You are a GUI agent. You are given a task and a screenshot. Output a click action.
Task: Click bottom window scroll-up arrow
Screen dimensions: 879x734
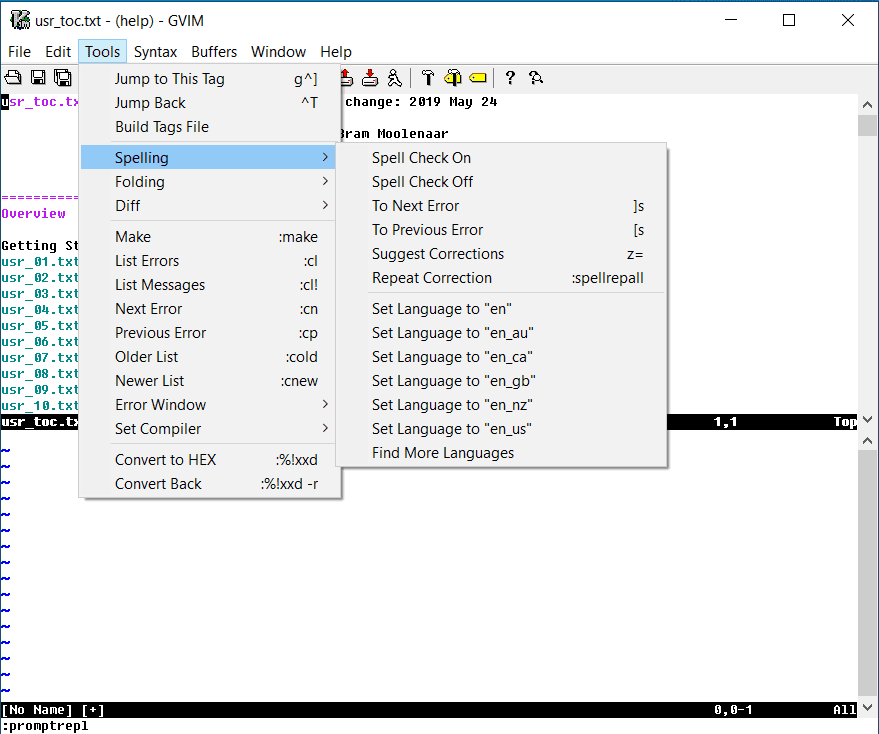[867, 441]
